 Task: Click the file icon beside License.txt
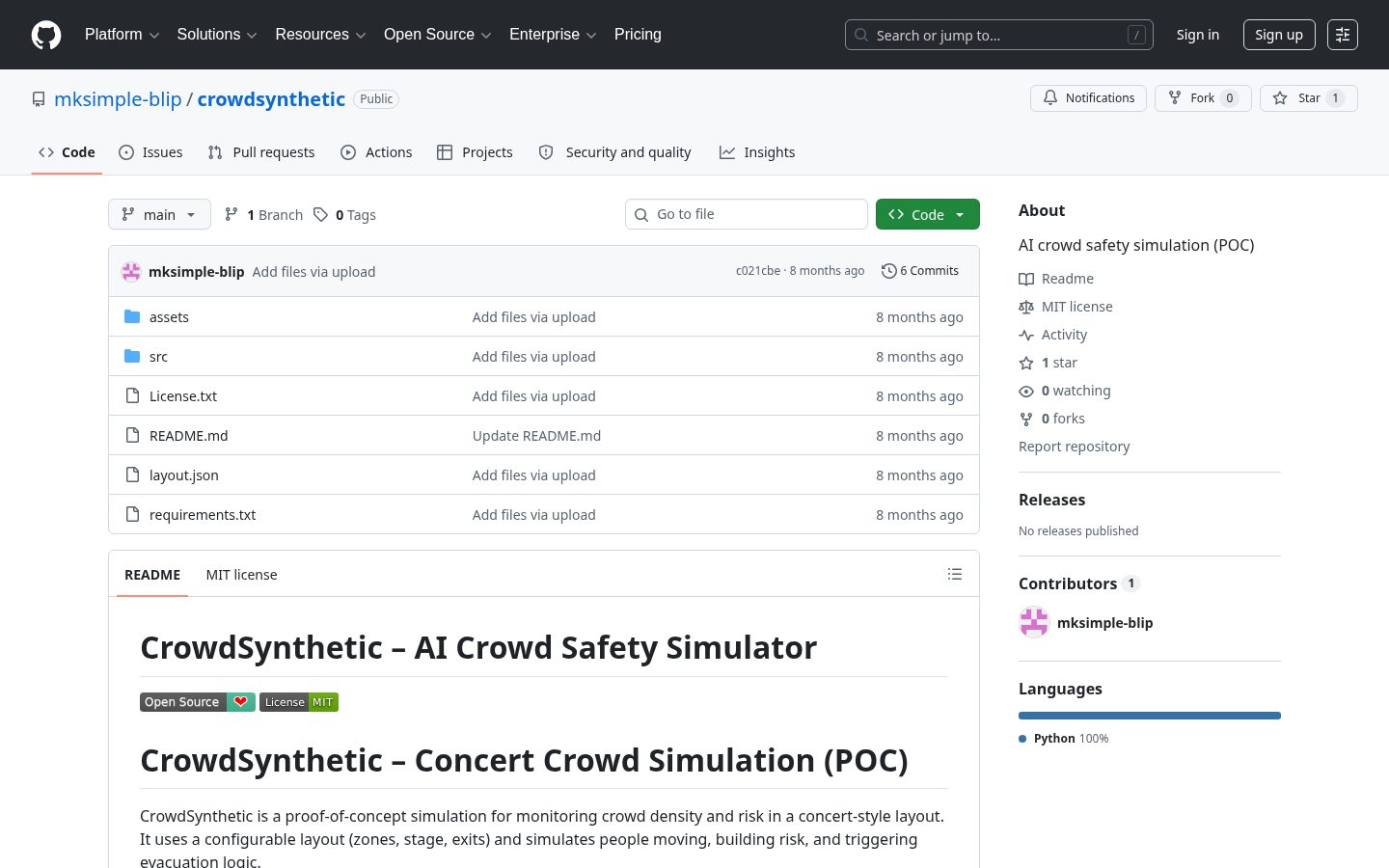pyautogui.click(x=132, y=395)
